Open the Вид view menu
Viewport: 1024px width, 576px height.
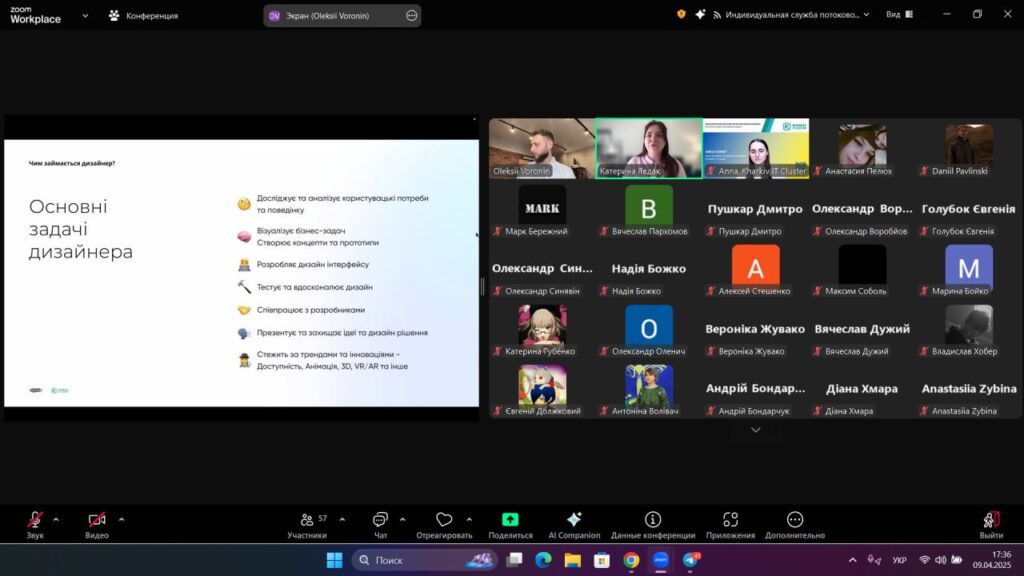point(899,15)
